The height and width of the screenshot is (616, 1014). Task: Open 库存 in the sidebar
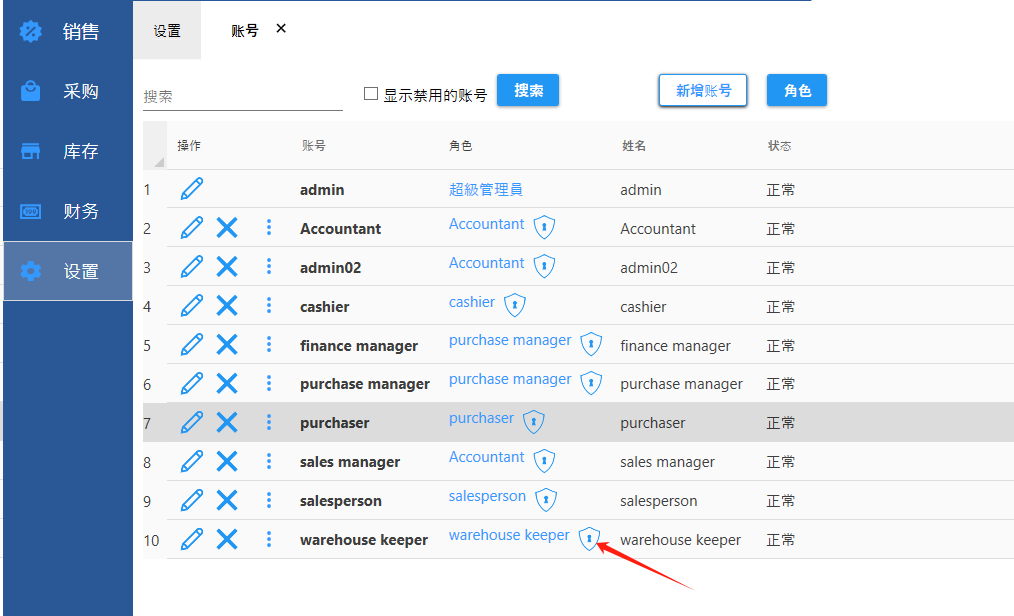(67, 151)
